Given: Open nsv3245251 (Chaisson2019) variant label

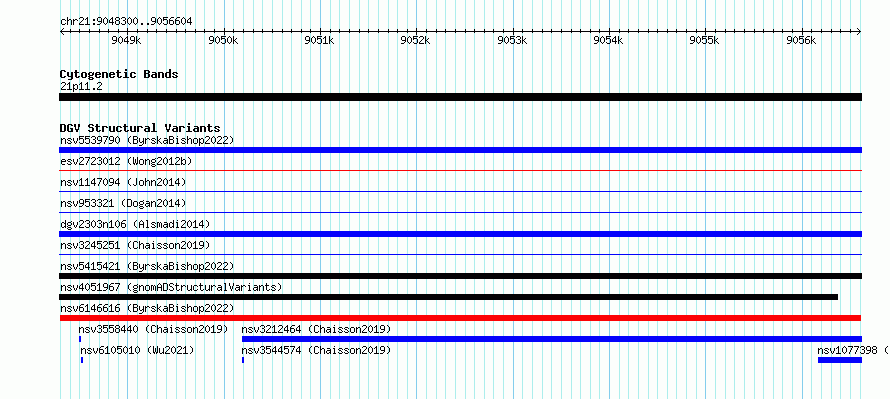Looking at the screenshot, I should coord(135,245).
